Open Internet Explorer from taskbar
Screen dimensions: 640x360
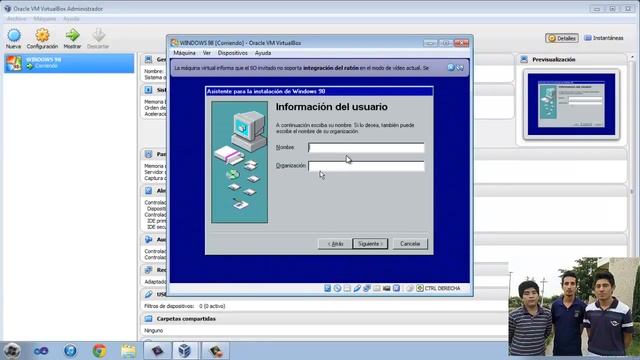[70, 351]
